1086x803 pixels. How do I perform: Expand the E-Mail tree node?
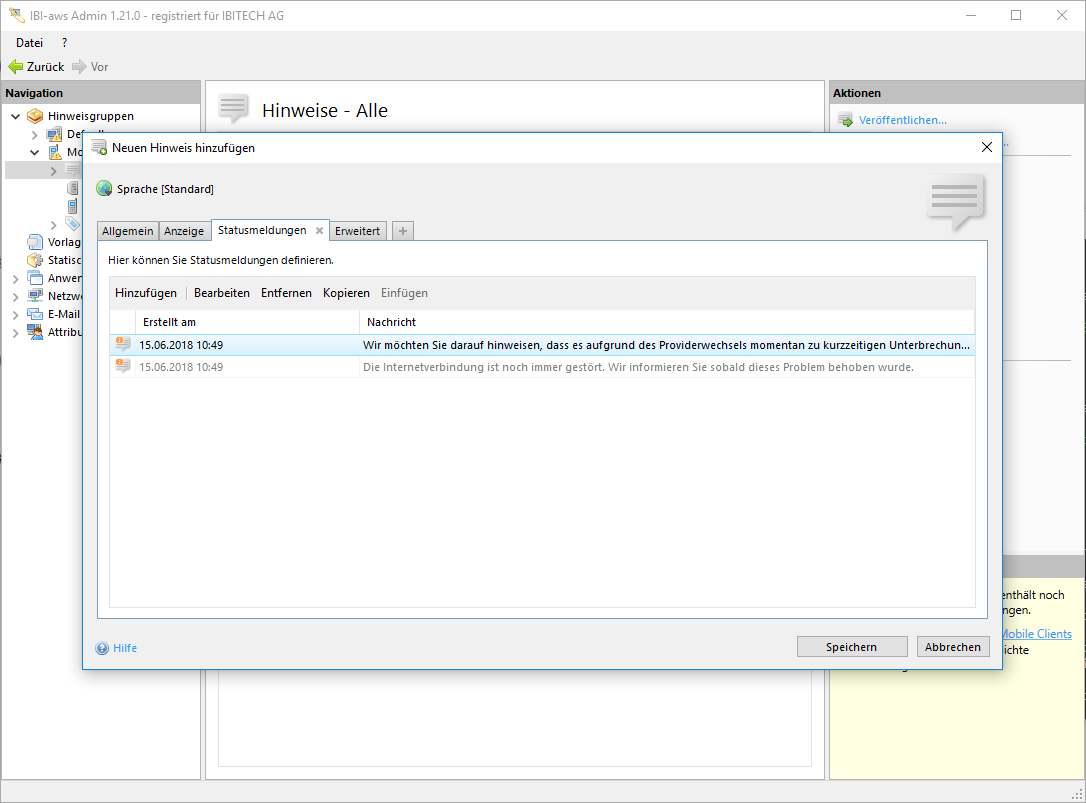pos(15,314)
